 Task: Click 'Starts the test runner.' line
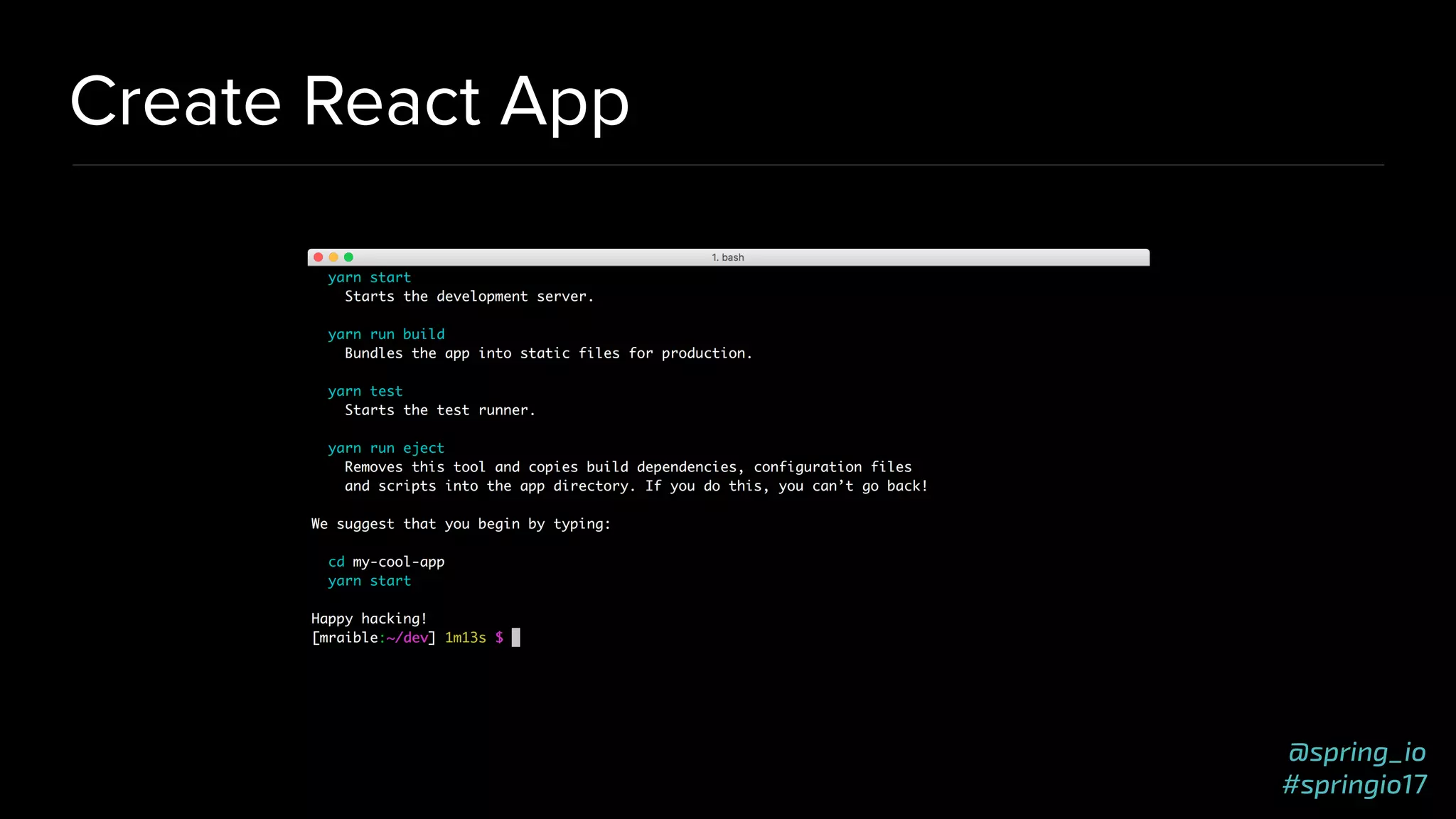(440, 410)
